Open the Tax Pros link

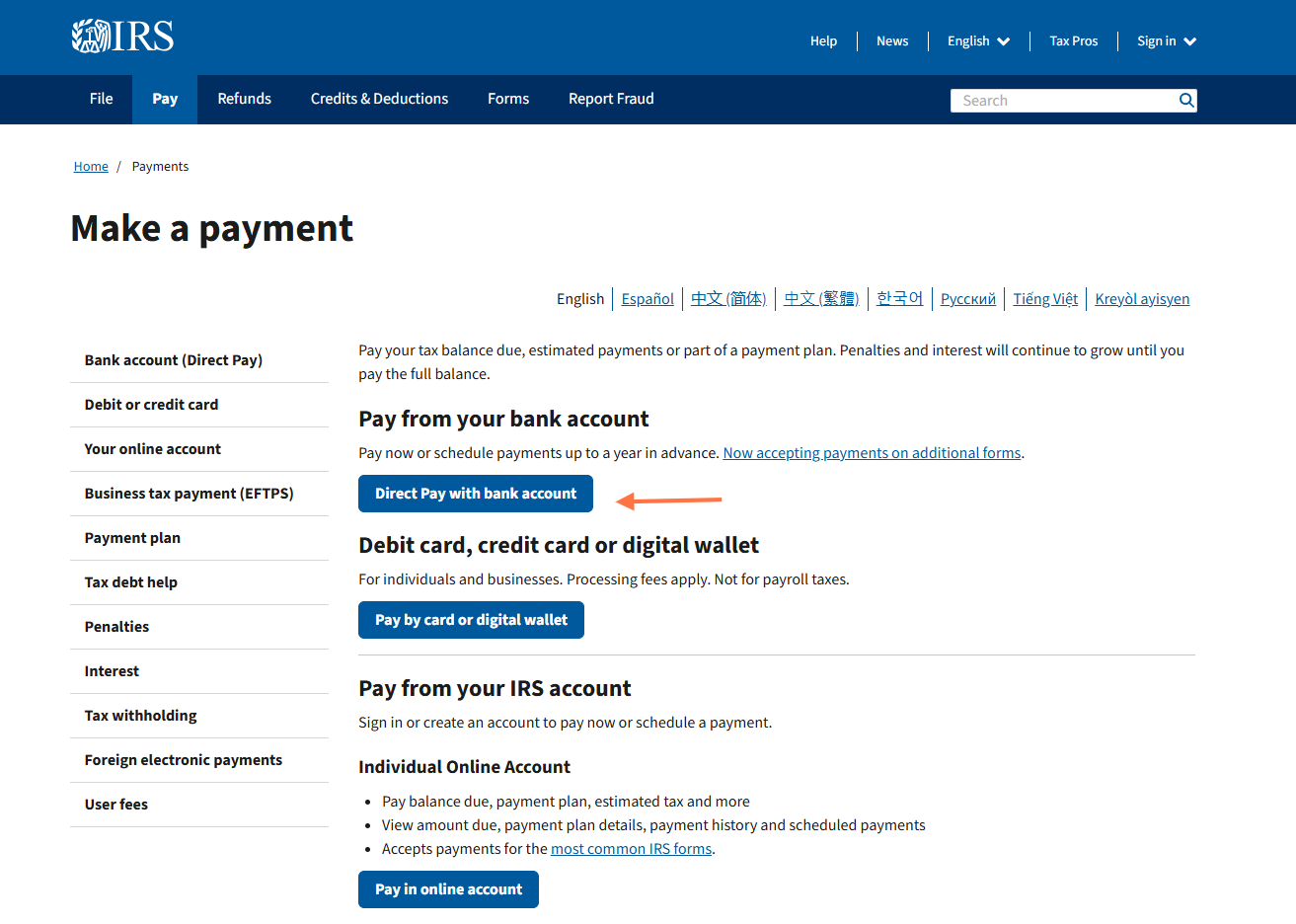[1074, 41]
